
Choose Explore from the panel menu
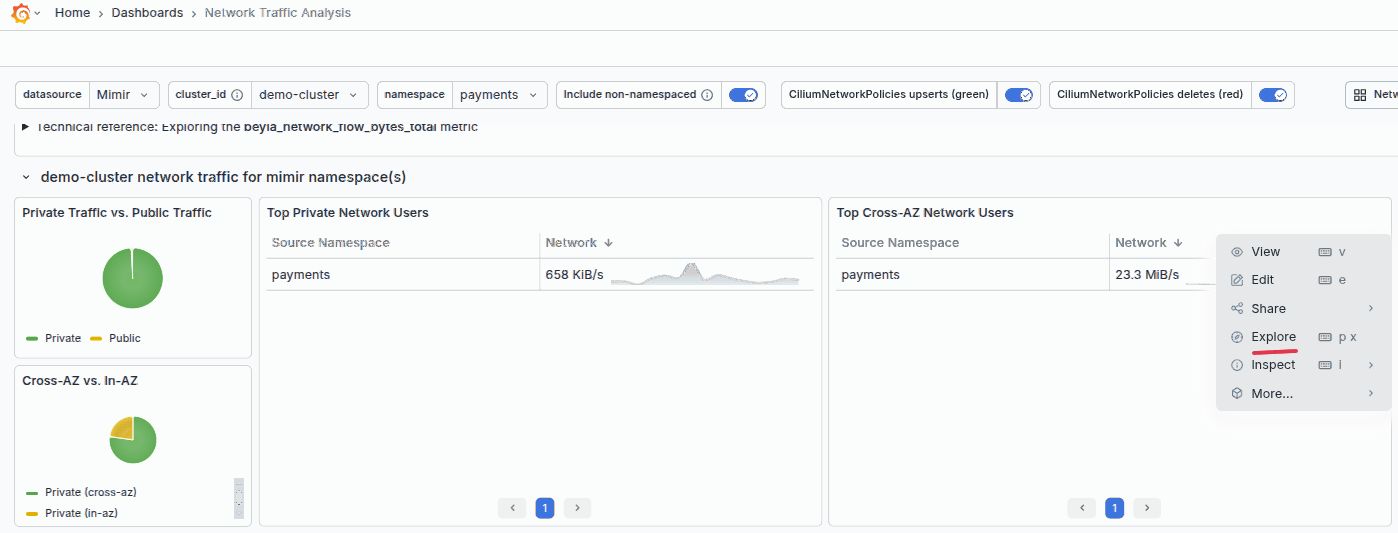(x=1303, y=337)
